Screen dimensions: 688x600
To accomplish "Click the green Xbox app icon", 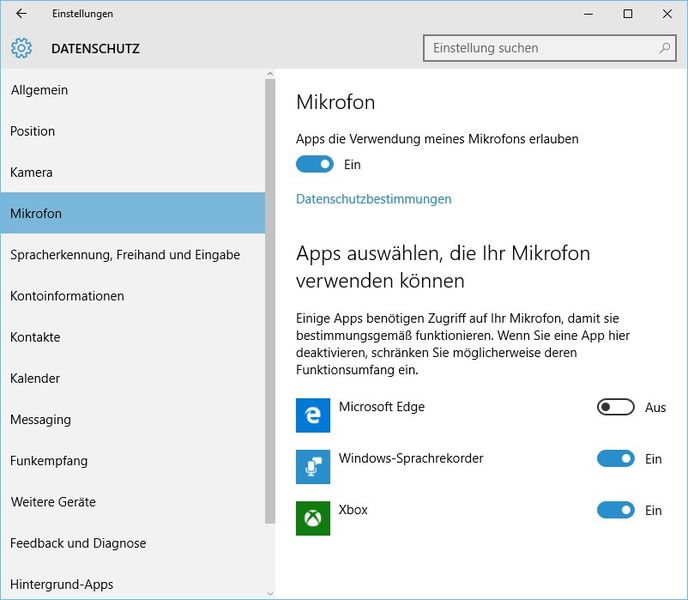I will point(313,517).
